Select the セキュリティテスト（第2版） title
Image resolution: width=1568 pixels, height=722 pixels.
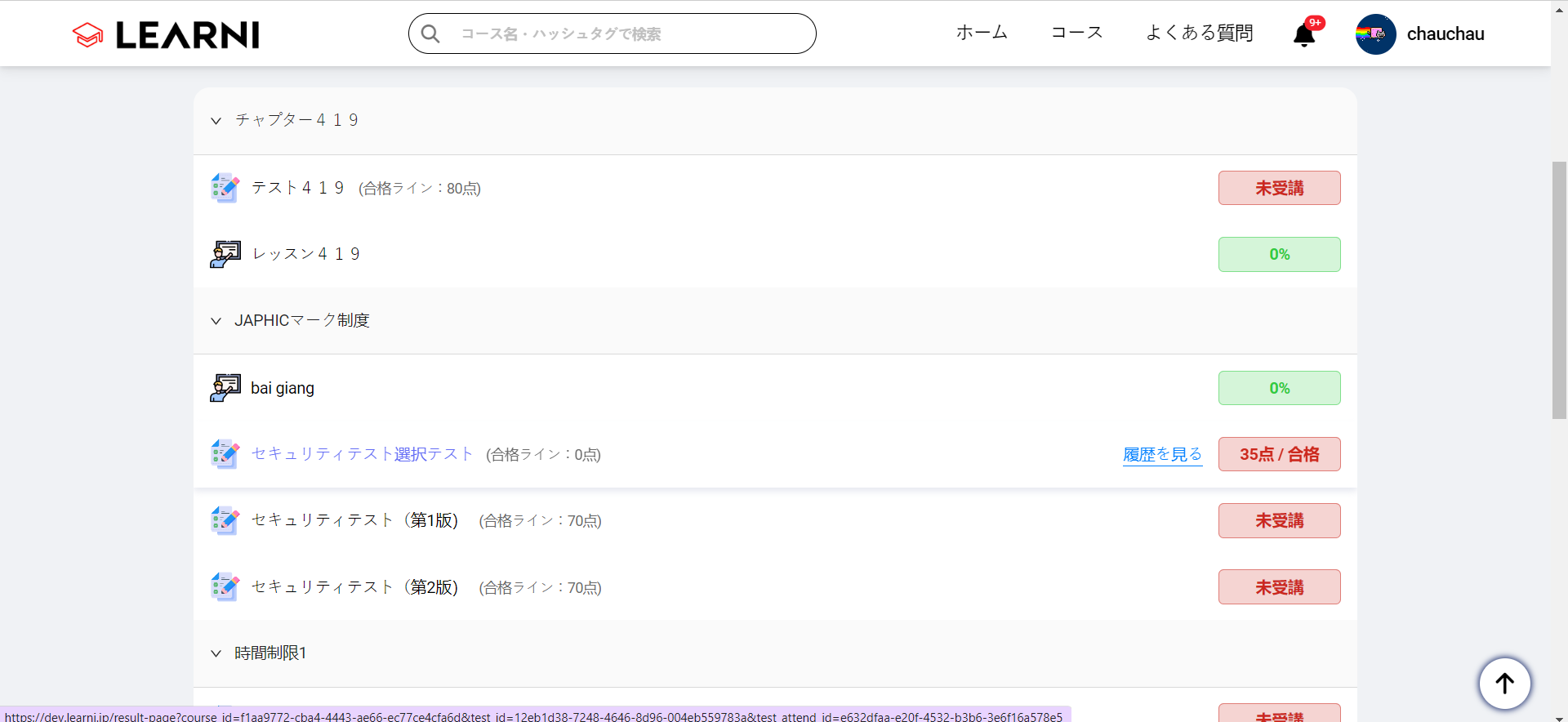click(x=354, y=587)
